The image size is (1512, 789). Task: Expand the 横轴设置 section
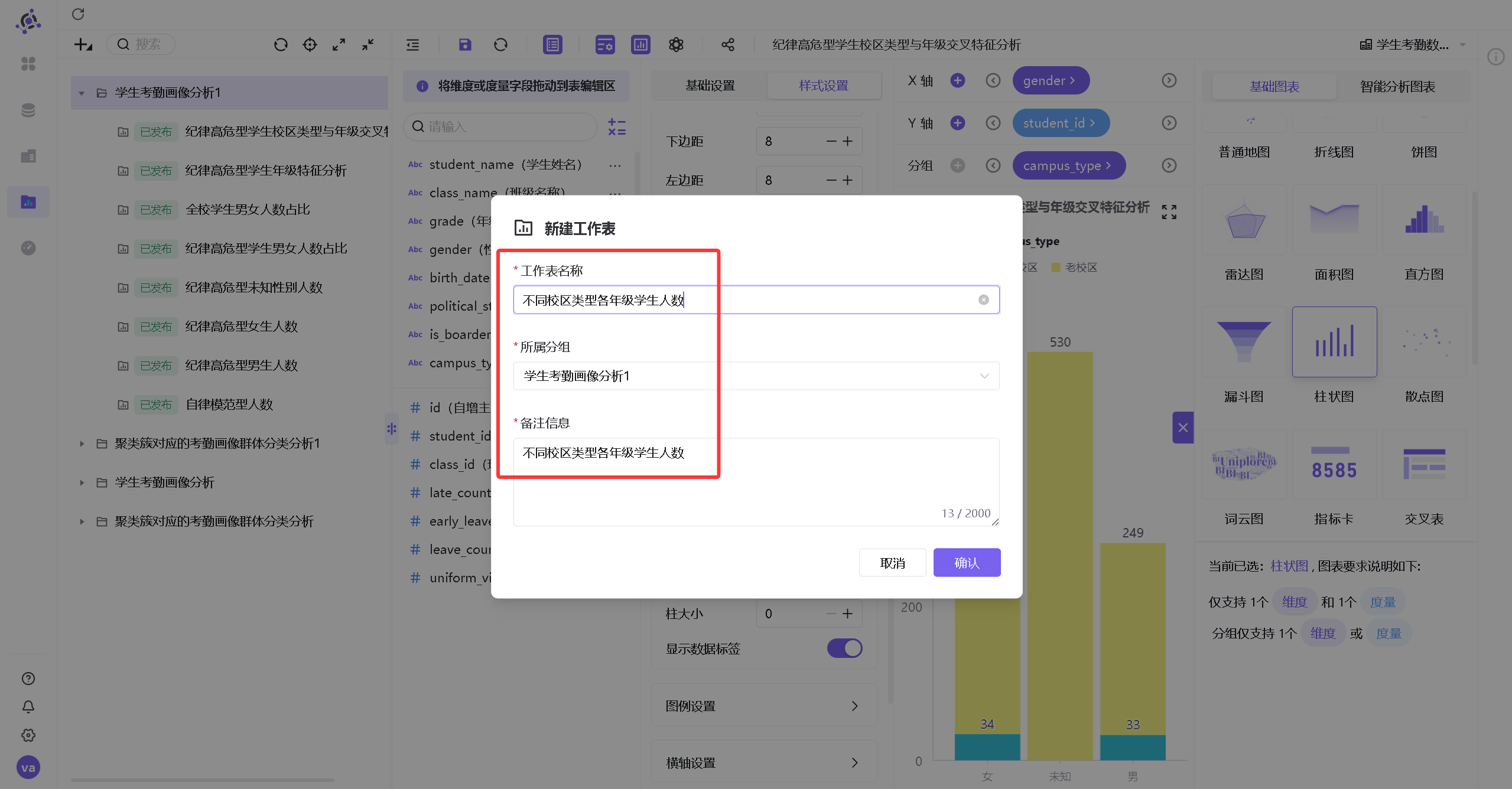pyautogui.click(x=763, y=762)
